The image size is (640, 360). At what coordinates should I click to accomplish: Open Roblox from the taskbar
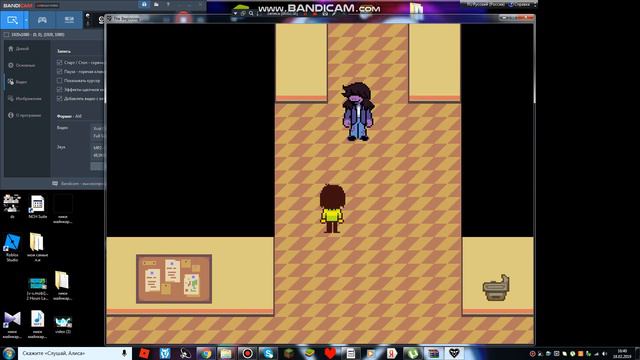click(144, 353)
